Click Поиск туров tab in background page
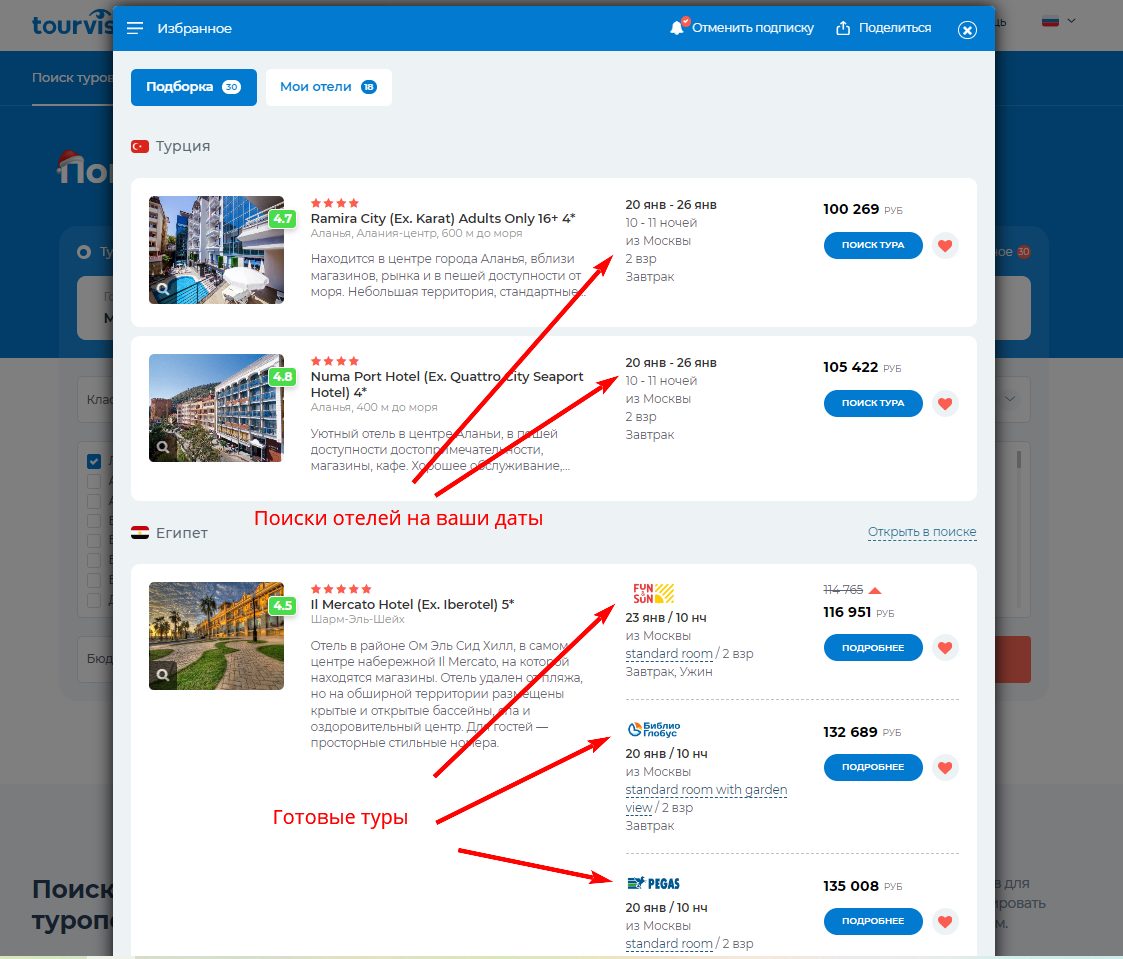Image resolution: width=1123 pixels, height=959 pixels. (72, 77)
